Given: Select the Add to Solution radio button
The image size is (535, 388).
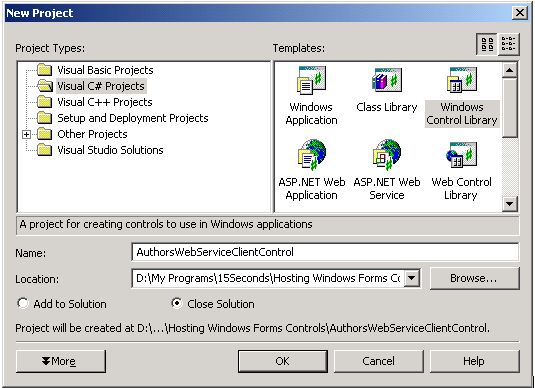Looking at the screenshot, I should pyautogui.click(x=23, y=303).
